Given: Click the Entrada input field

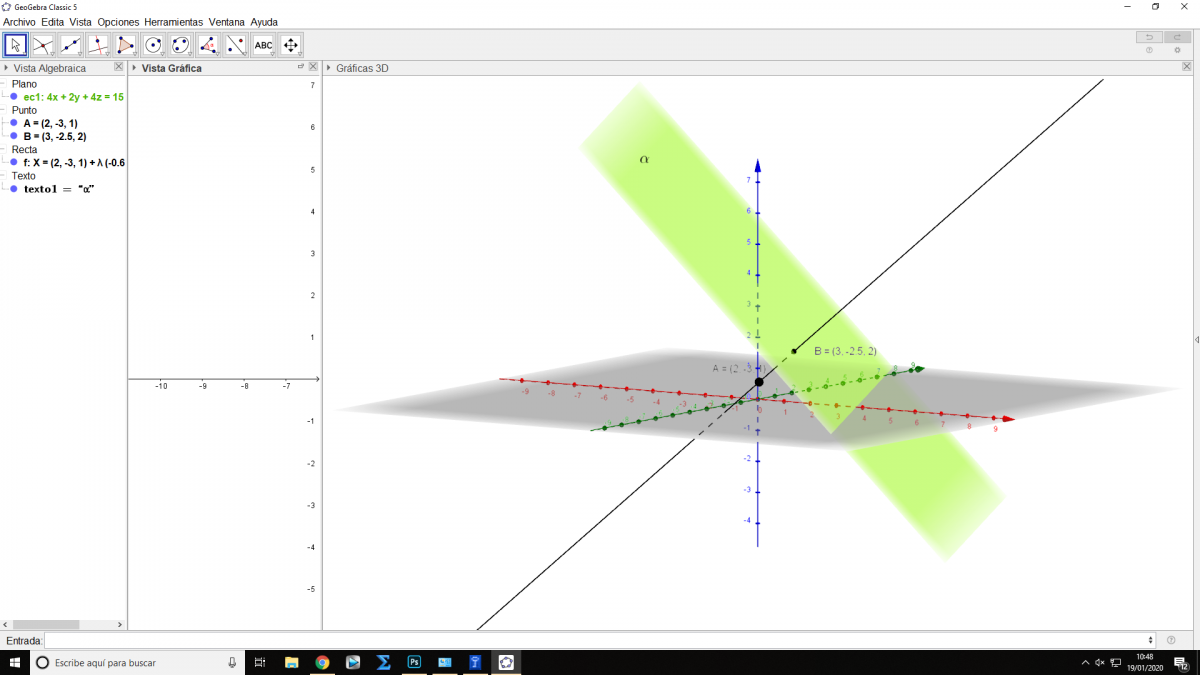Looking at the screenshot, I should [598, 640].
